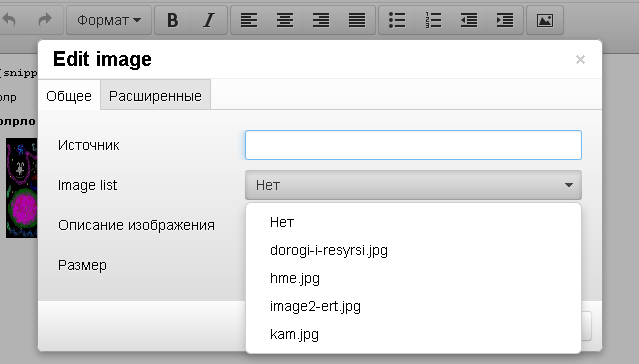Viewport: 639px width, 364px height.
Task: Insert a numbered list
Action: pos(433,20)
